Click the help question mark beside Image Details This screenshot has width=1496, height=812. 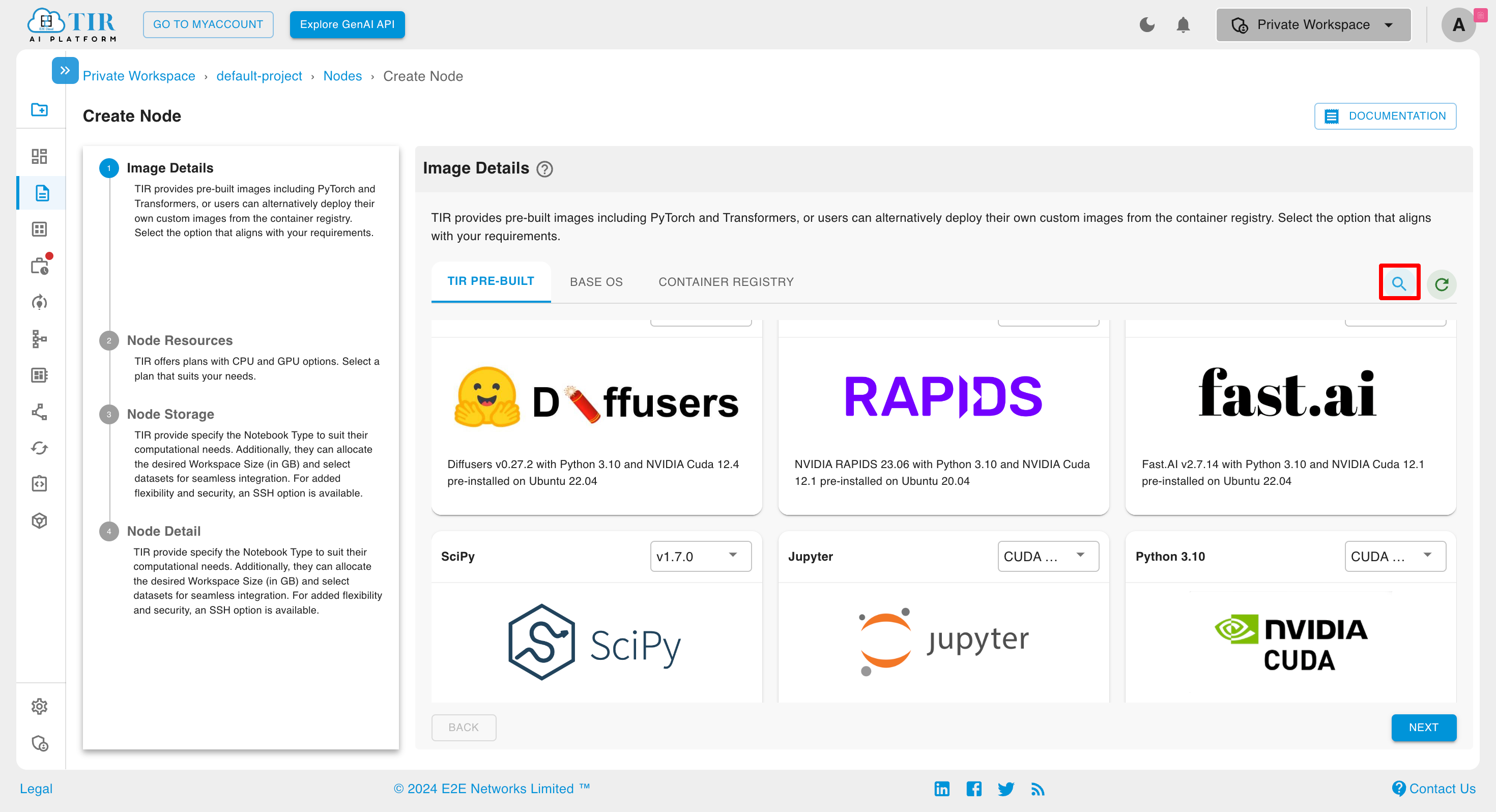pos(544,169)
